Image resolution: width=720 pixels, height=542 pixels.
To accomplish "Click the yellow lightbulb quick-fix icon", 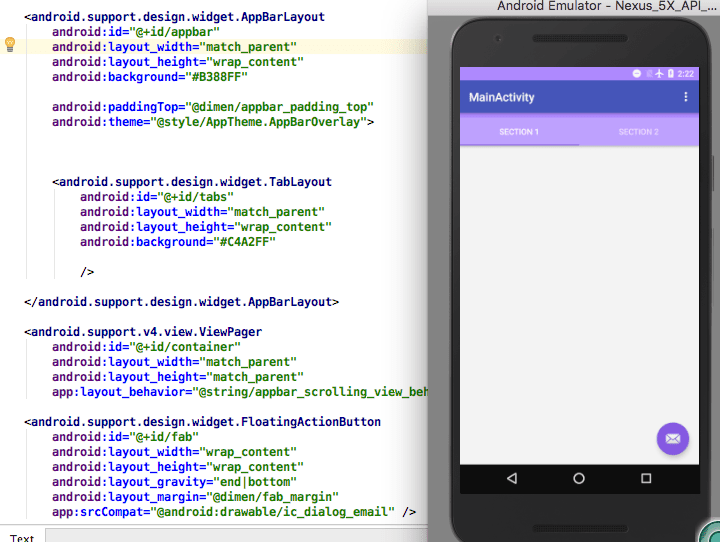I will (x=10, y=45).
